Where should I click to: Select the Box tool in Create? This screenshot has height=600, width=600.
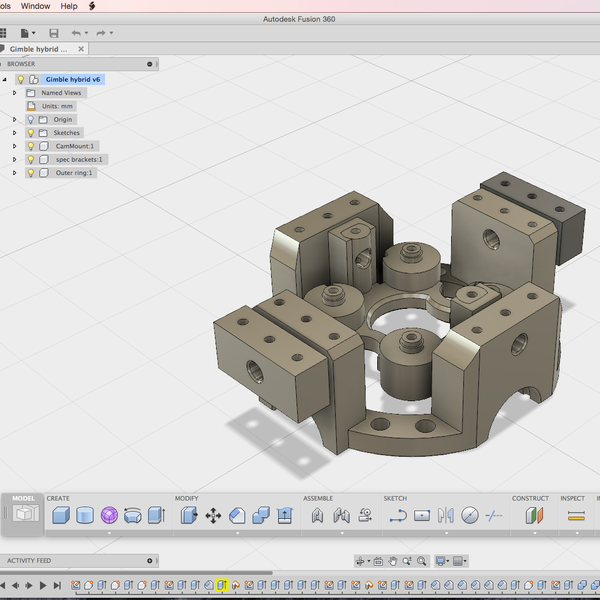[x=60, y=516]
